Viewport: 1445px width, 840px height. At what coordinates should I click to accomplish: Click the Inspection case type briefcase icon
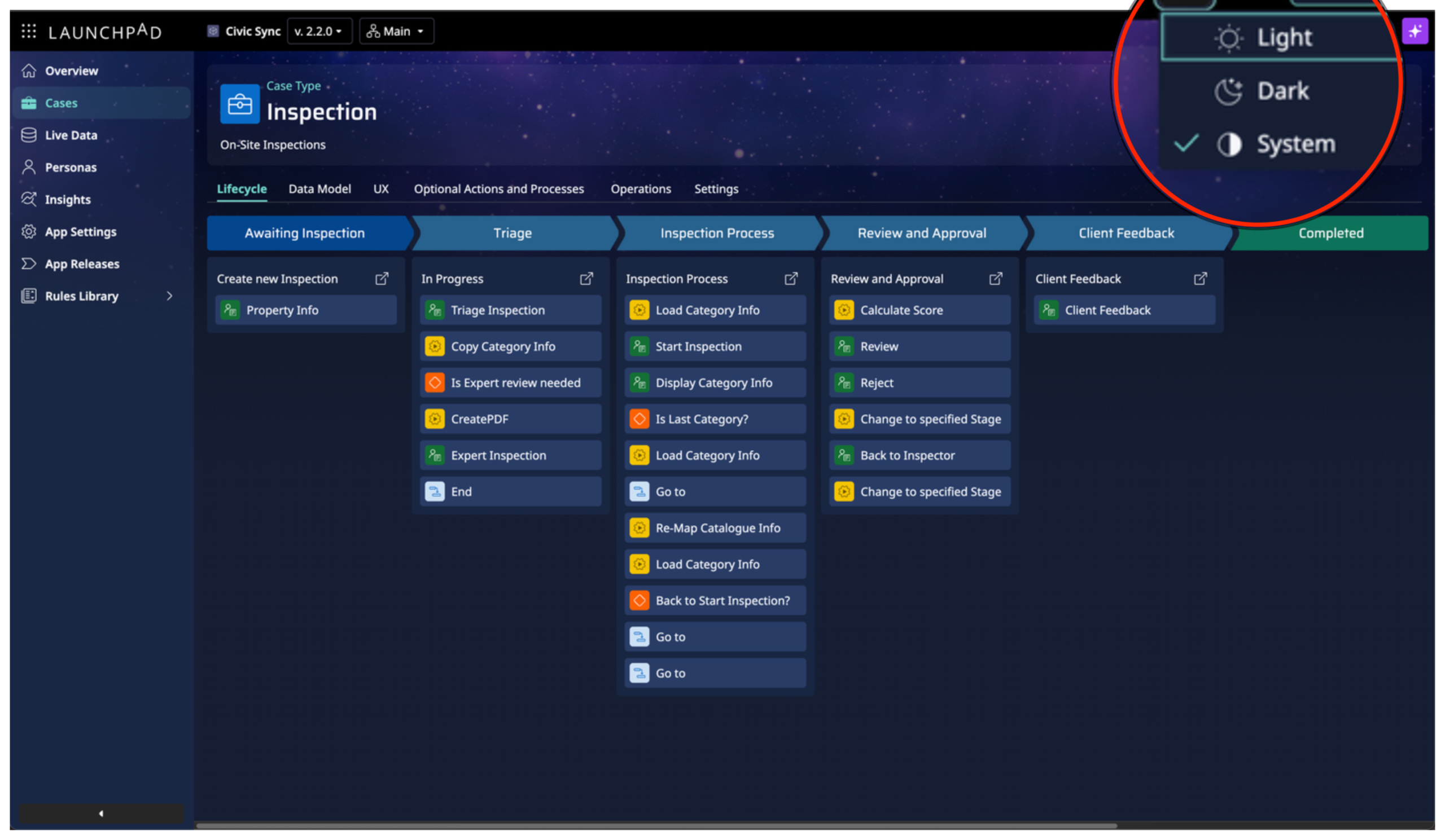tap(240, 104)
